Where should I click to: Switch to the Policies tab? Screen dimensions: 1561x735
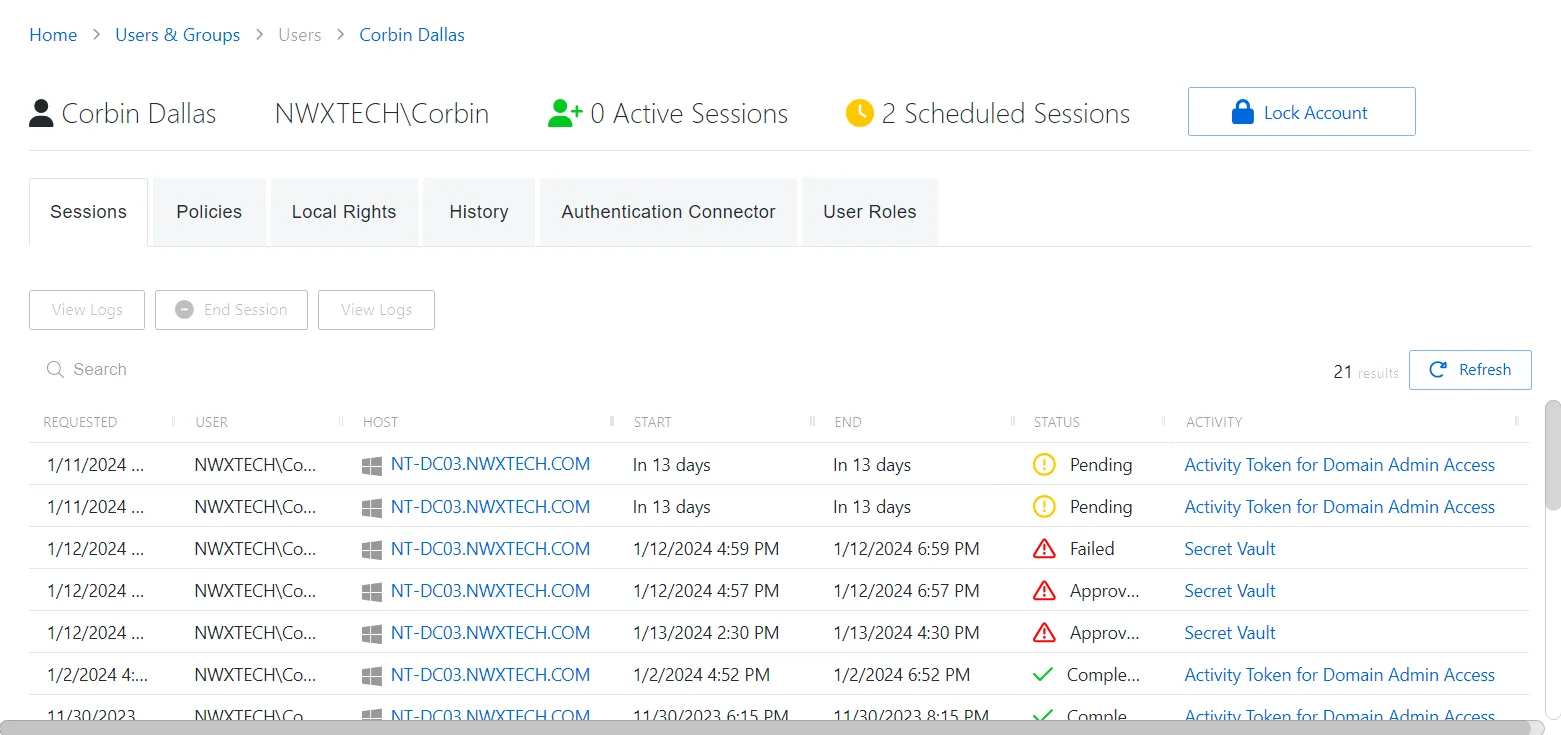[x=209, y=212]
